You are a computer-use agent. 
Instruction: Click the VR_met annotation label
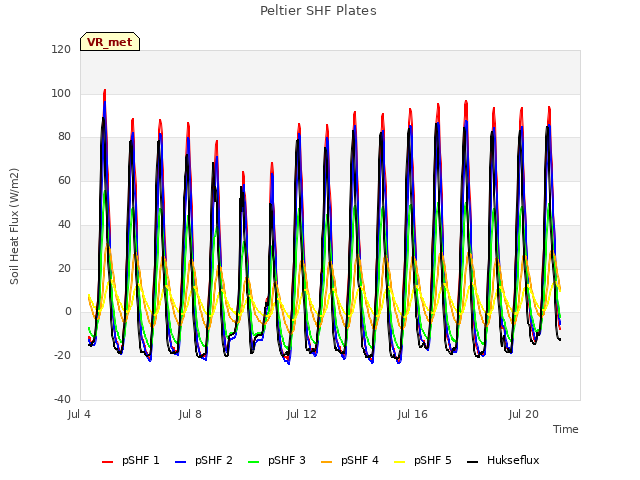tap(110, 42)
